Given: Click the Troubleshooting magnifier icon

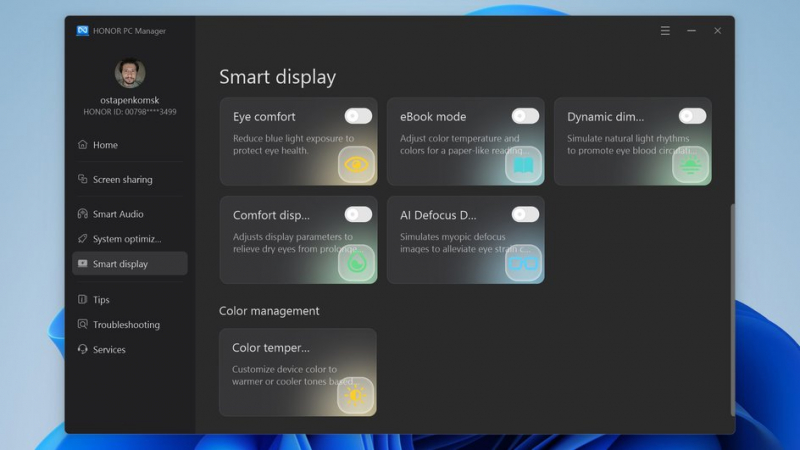Looking at the screenshot, I should point(82,324).
